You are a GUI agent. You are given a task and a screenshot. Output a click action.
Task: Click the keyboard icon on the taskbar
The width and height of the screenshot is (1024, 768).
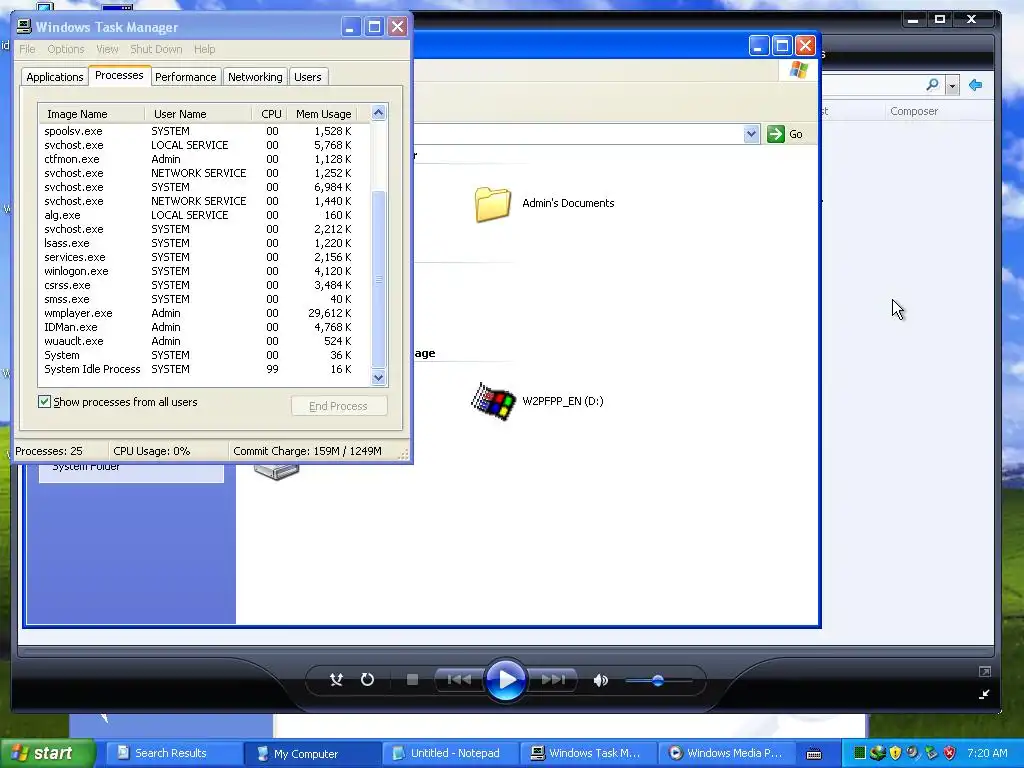[x=814, y=754]
